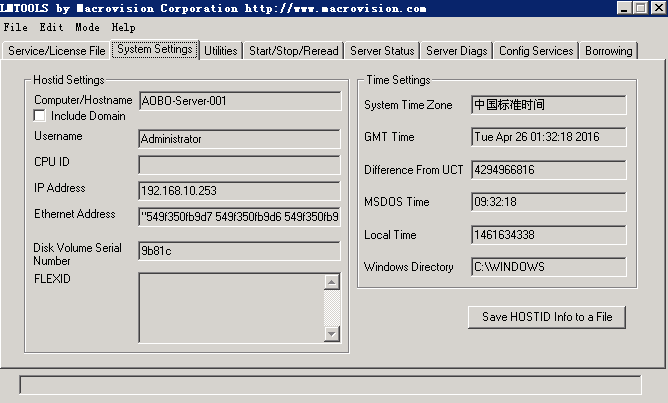Click the Ethernet Address field
Image resolution: width=668 pixels, height=403 pixels.
(239, 217)
